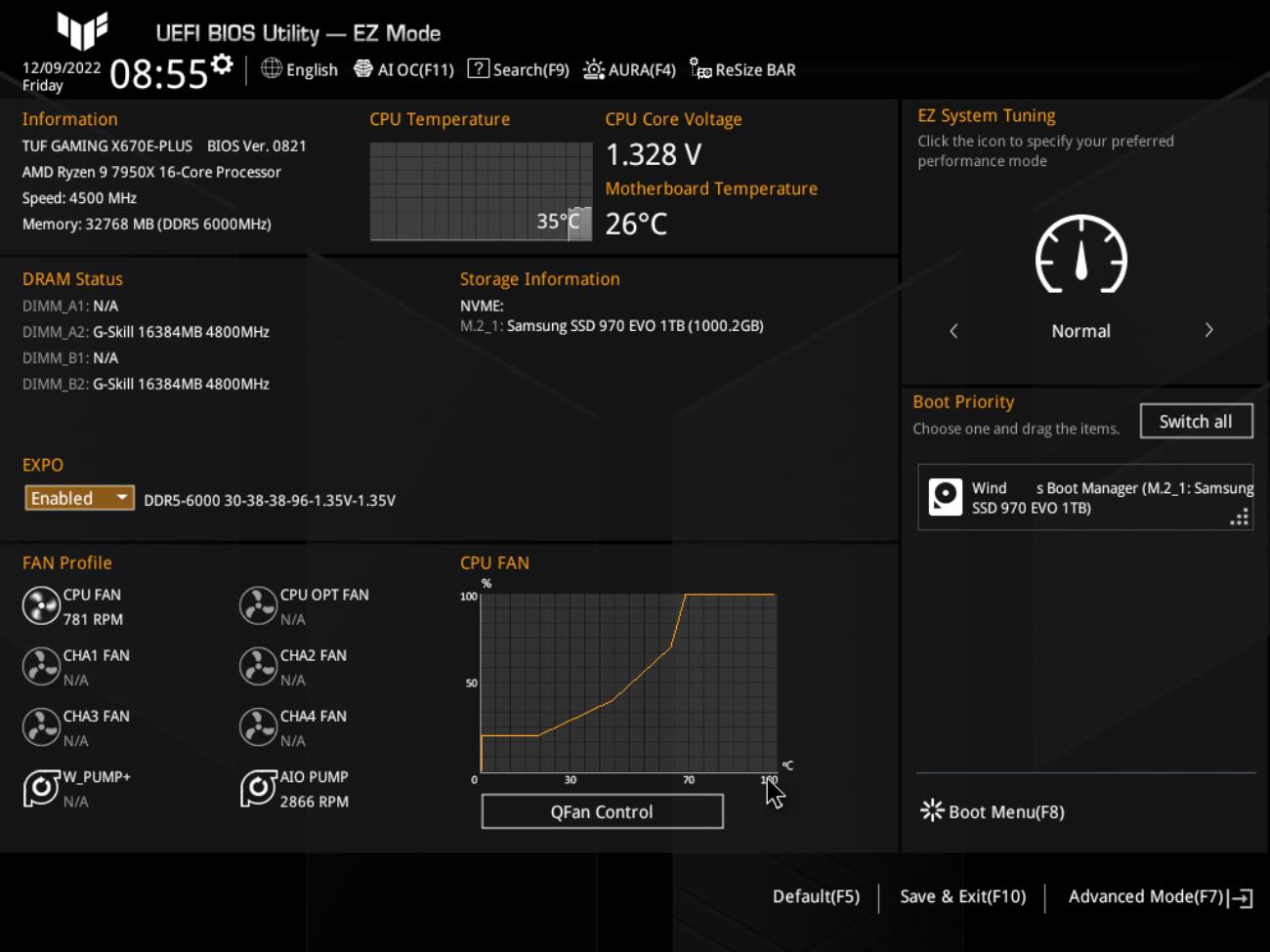1270x952 pixels.
Task: Click the AIO PUMP icon
Action: pos(258,788)
